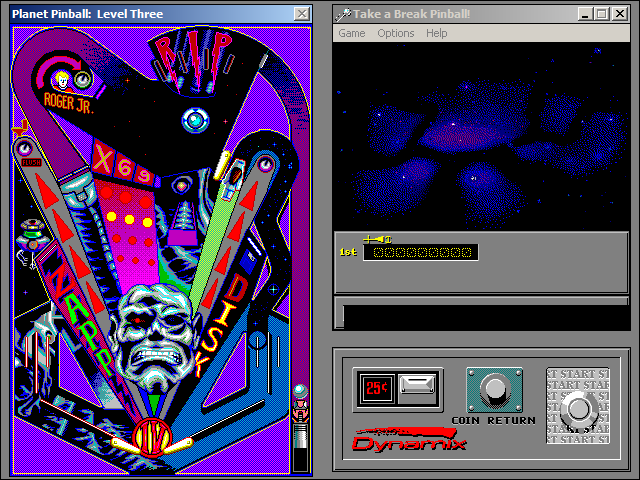Image resolution: width=640 pixels, height=480 pixels.
Task: Click the coin slot next to 25¢
Action: click(x=418, y=386)
